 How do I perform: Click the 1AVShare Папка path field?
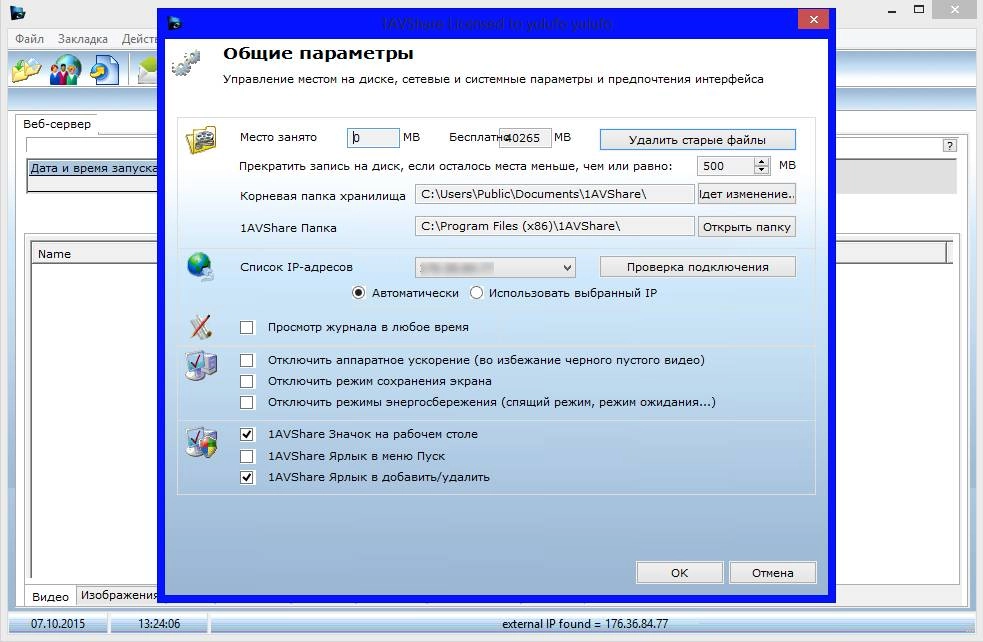coord(554,226)
